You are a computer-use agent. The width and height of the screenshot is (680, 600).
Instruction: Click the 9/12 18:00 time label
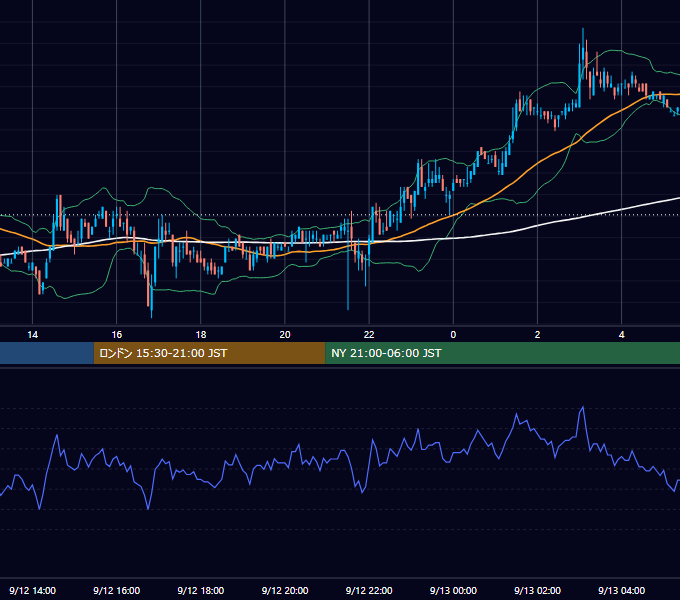tap(201, 590)
